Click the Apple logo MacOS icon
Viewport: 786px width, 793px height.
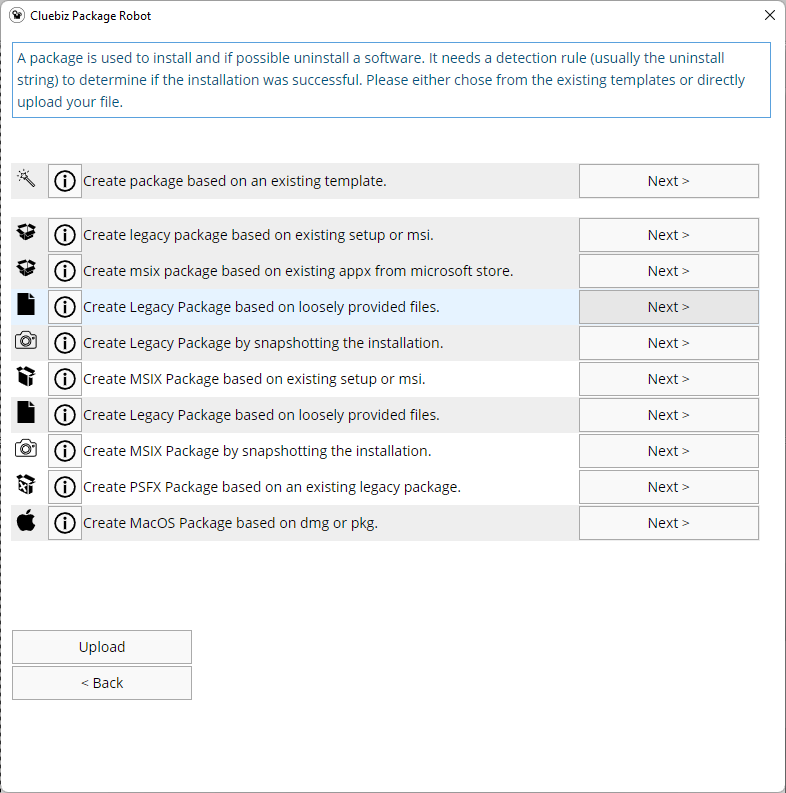tap(26, 521)
